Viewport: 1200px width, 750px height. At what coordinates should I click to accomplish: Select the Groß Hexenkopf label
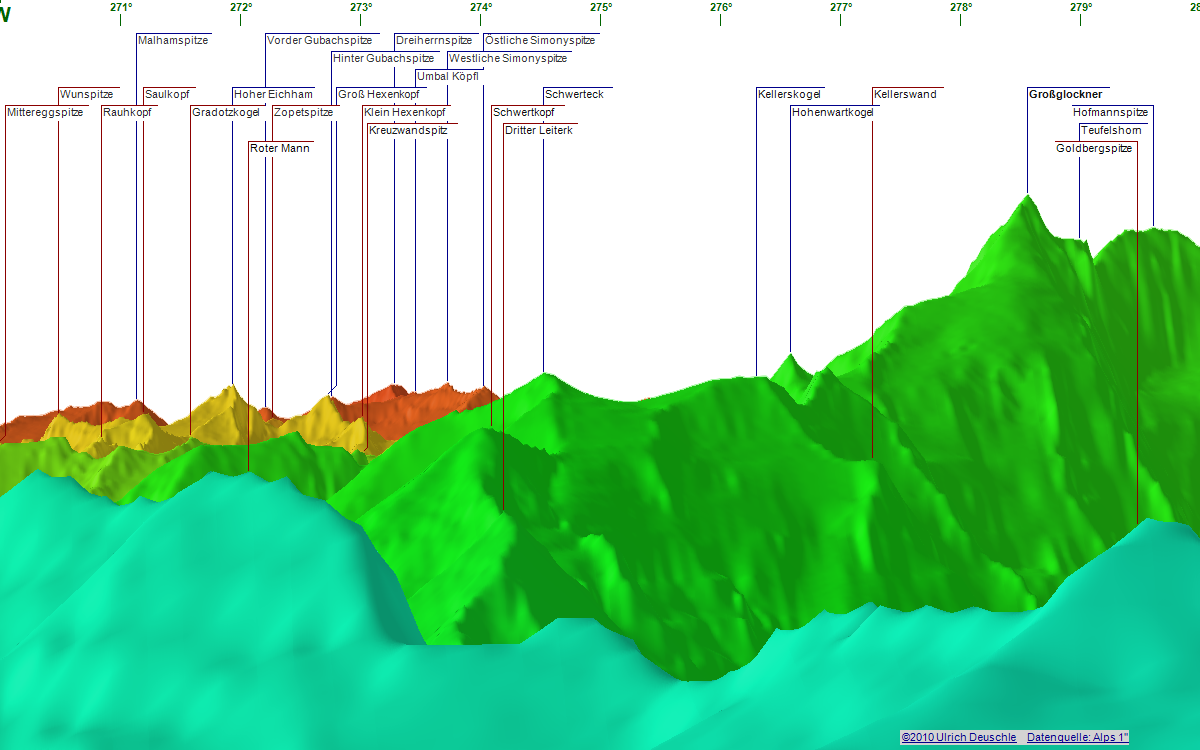(378, 94)
